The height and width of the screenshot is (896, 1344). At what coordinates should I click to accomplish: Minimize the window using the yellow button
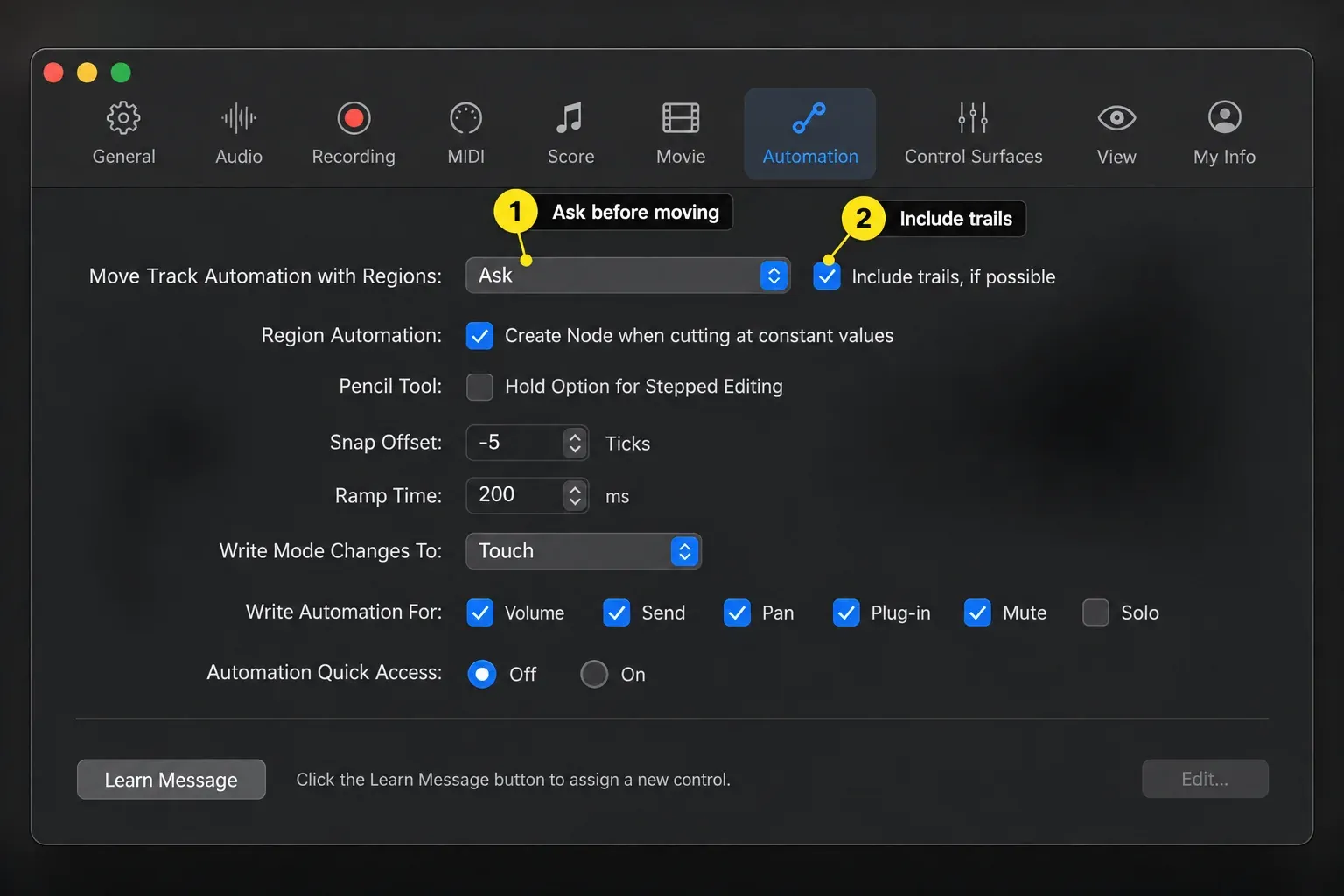coord(87,73)
